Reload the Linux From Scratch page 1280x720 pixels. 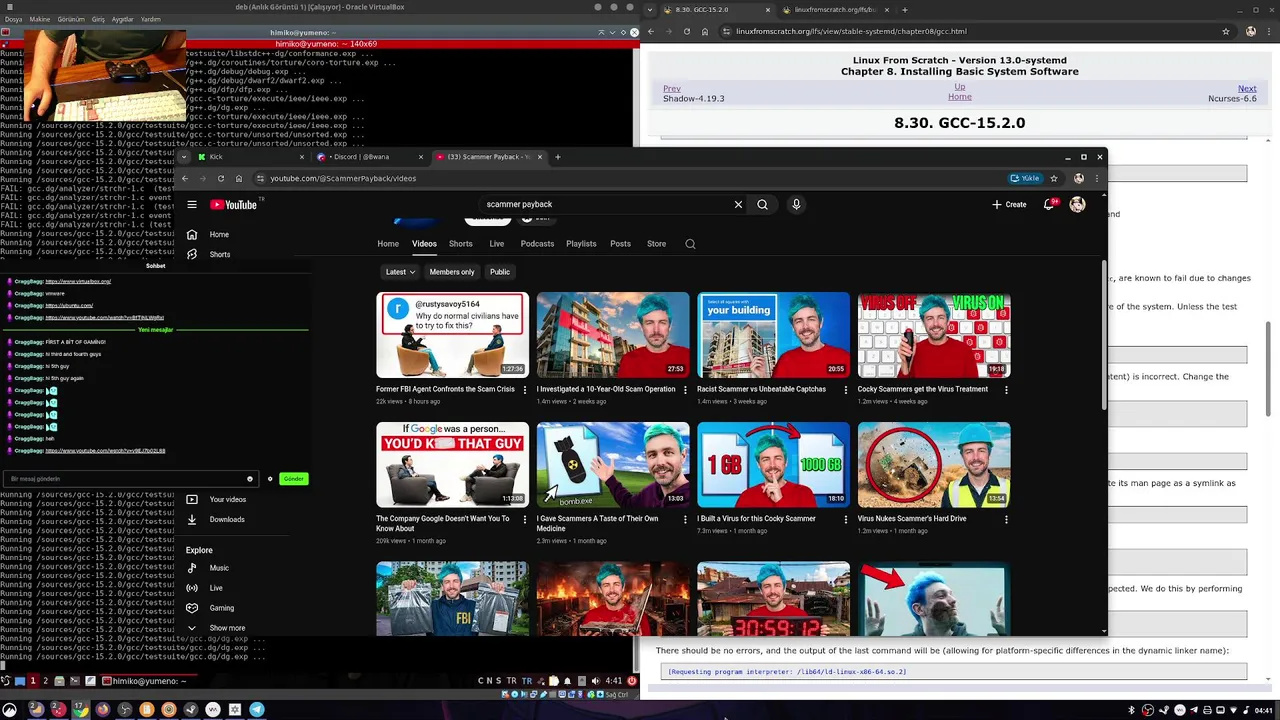click(686, 31)
